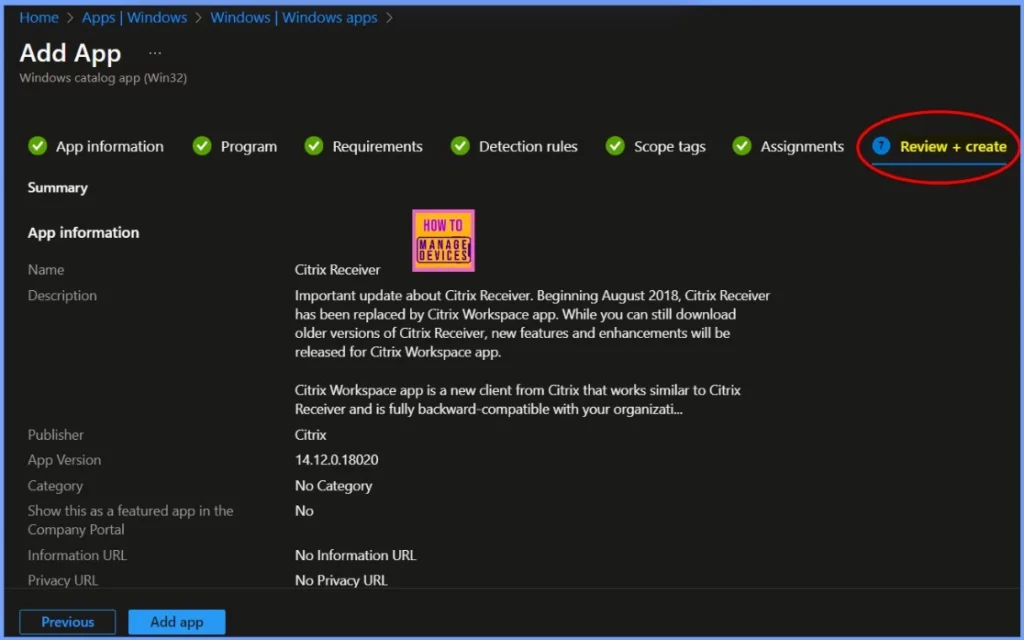Click the 'Show this as a featured app' label
Image resolution: width=1024 pixels, height=640 pixels.
130,520
